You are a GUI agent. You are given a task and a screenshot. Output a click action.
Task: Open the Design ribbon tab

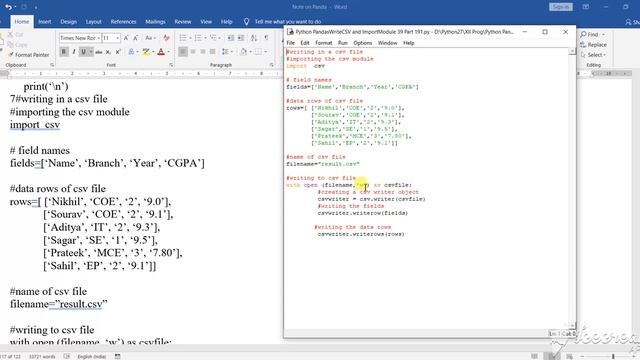(69, 22)
